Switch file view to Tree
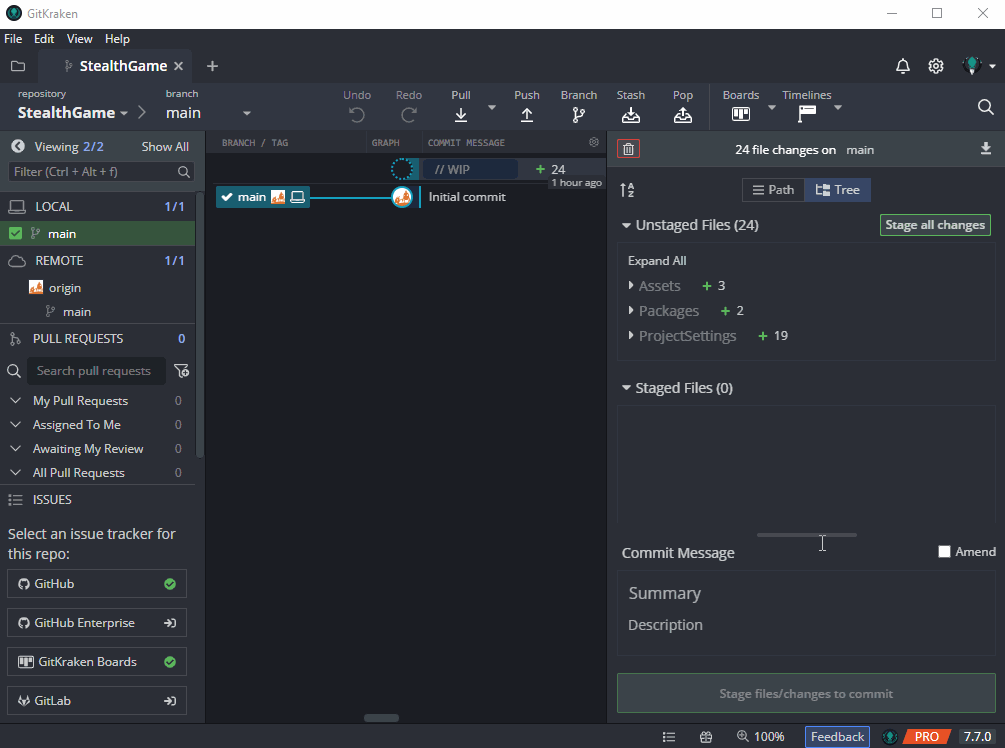Image resolution: width=1005 pixels, height=748 pixels. [837, 190]
